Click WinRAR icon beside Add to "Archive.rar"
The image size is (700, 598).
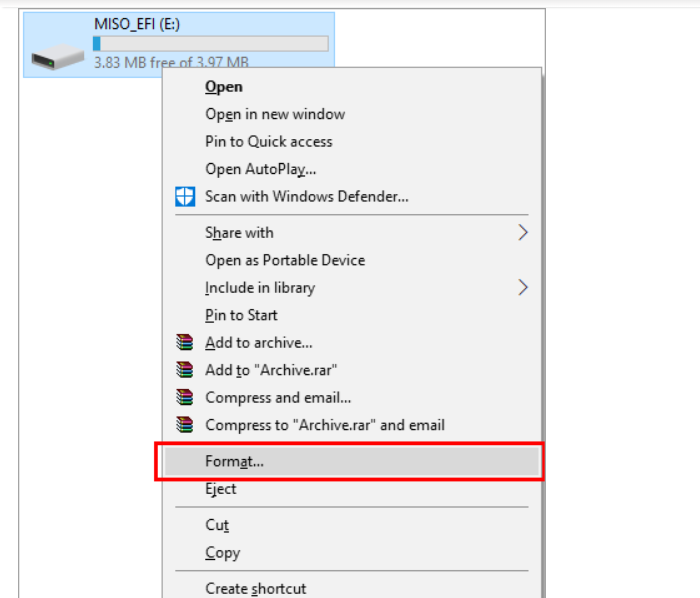(x=184, y=370)
